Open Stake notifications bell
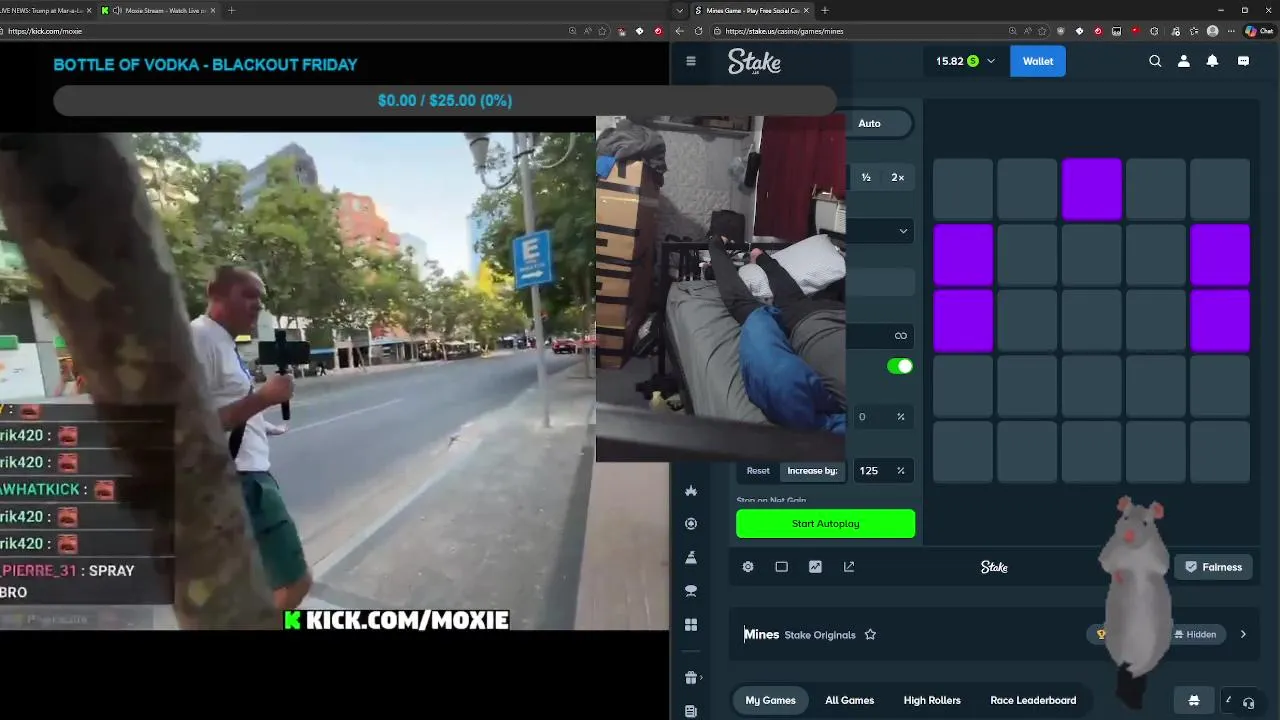The image size is (1280, 720). click(1212, 61)
